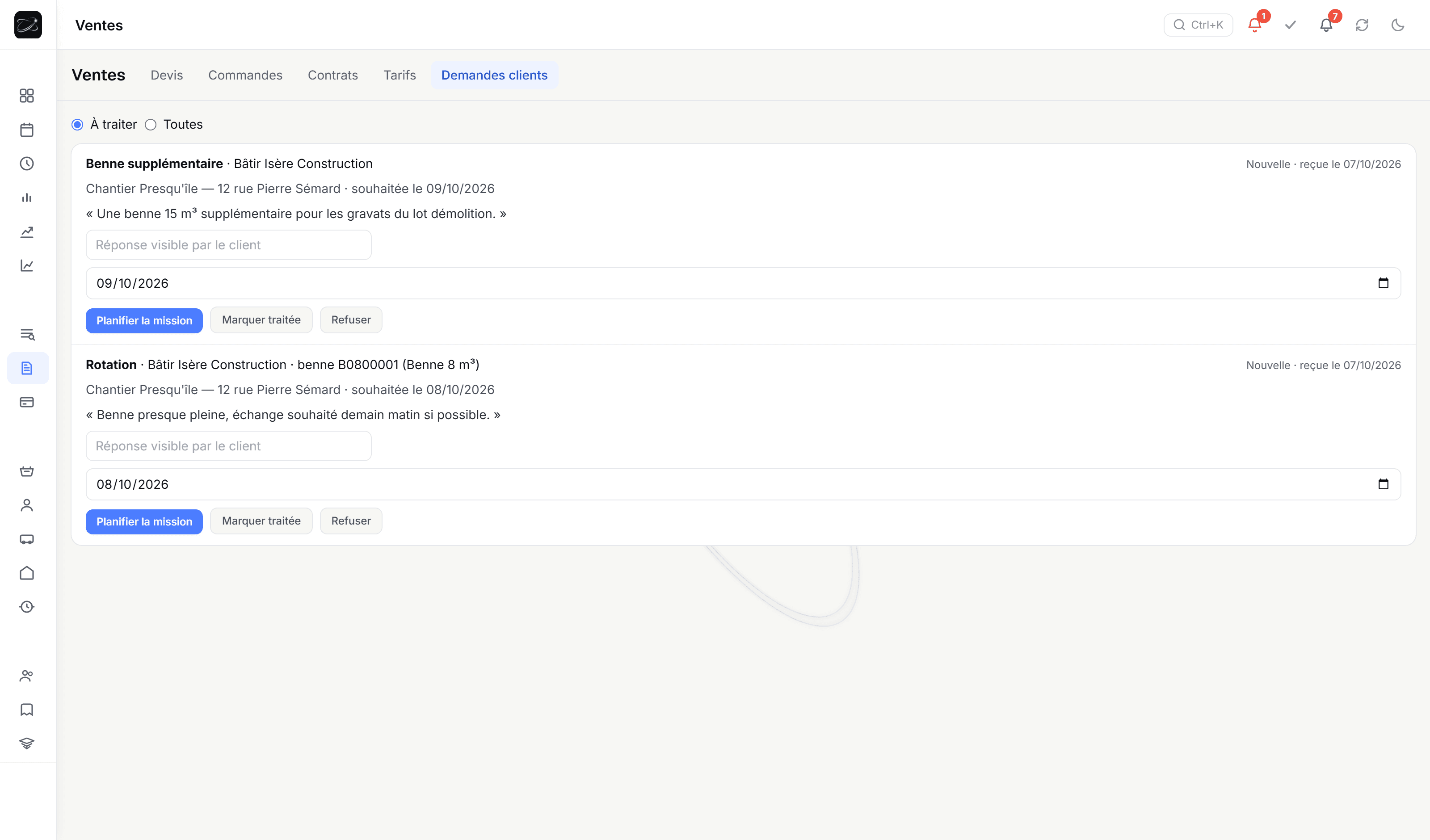Open the clock icon below the calendar
The height and width of the screenshot is (840, 1430).
(x=27, y=164)
